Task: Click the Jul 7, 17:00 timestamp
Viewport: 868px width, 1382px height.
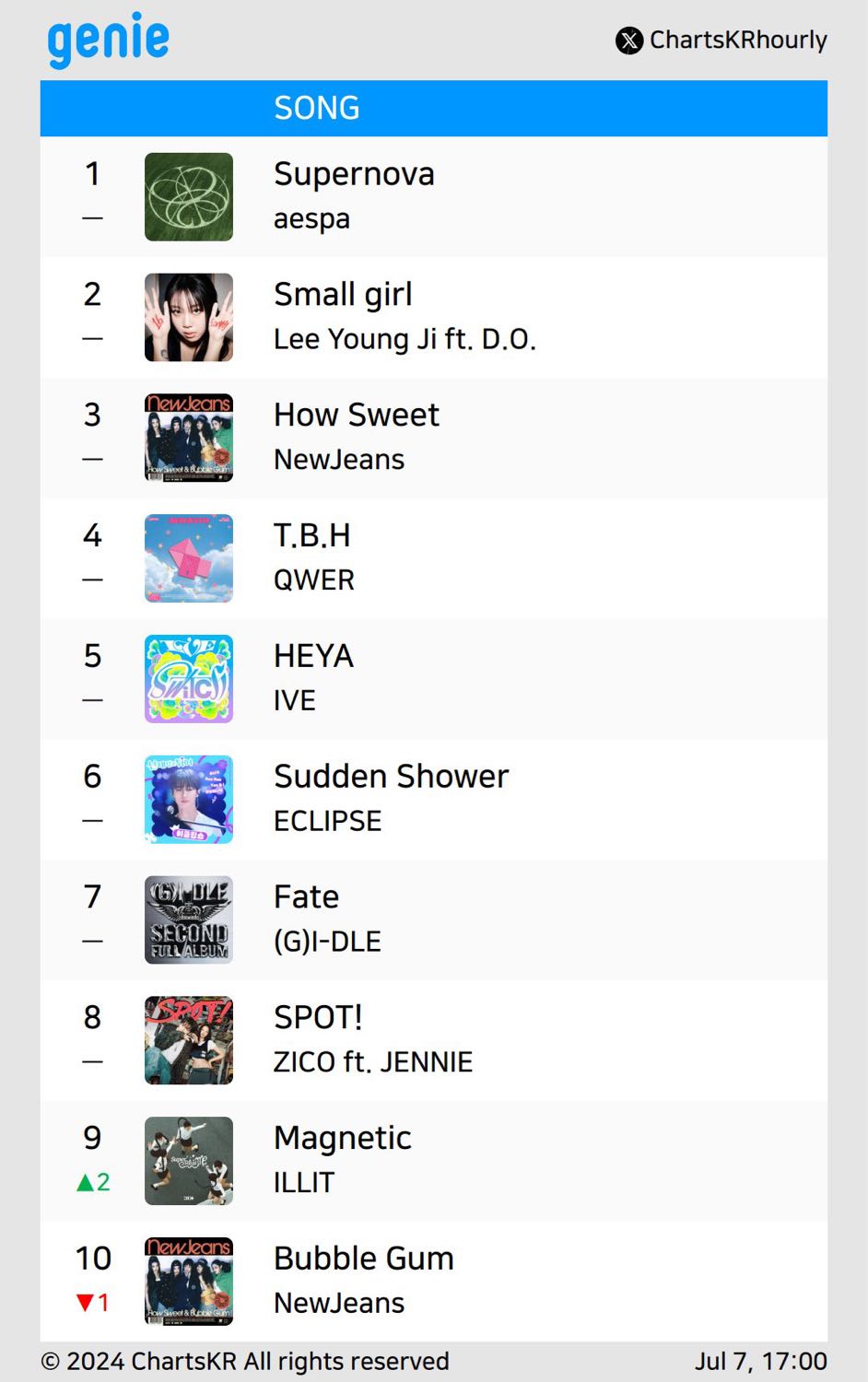Action: click(760, 1361)
